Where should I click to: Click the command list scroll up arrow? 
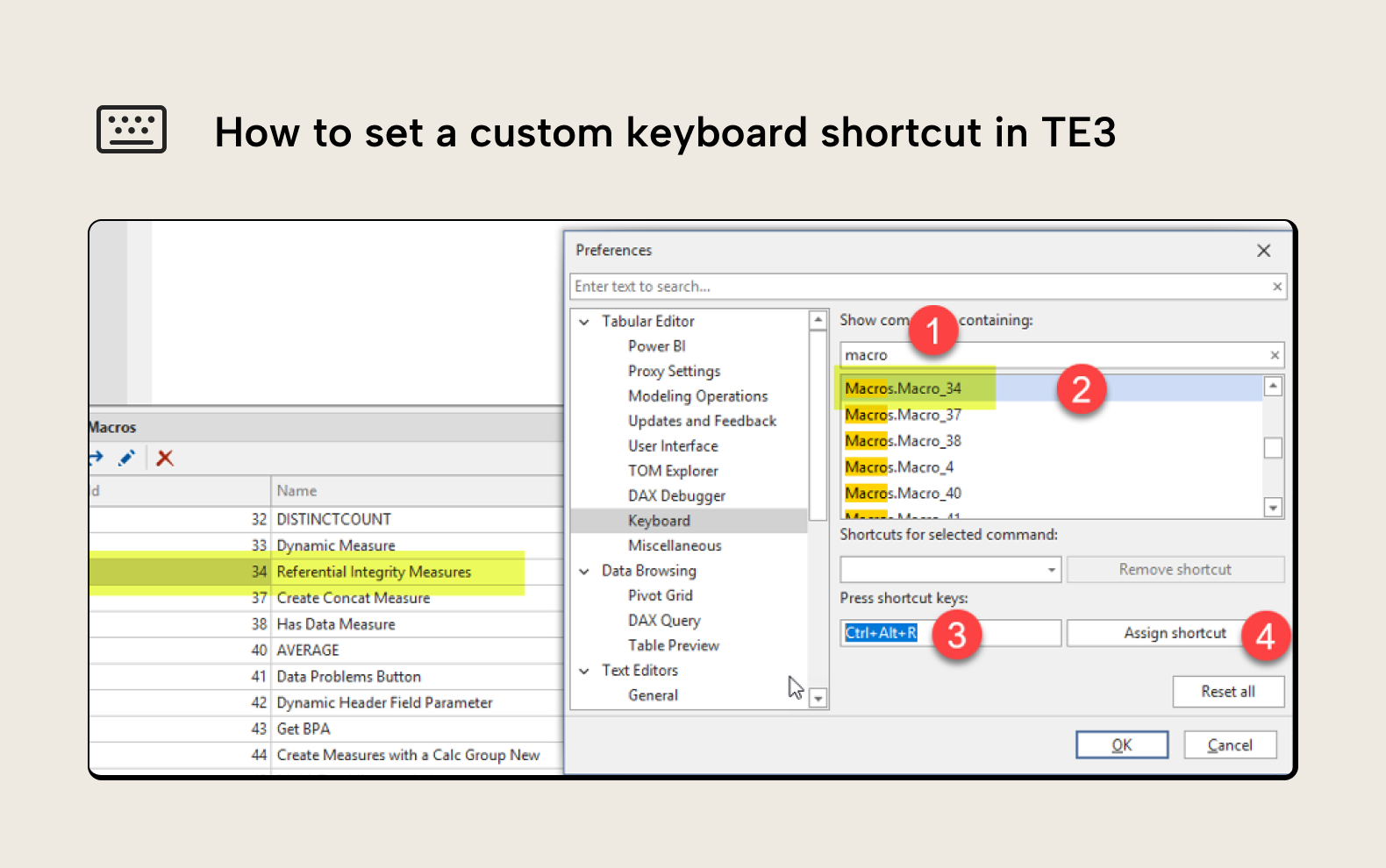tap(1273, 386)
